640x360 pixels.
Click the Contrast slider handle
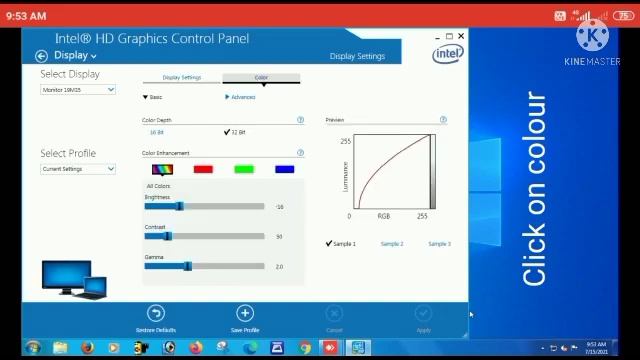[x=168, y=236]
